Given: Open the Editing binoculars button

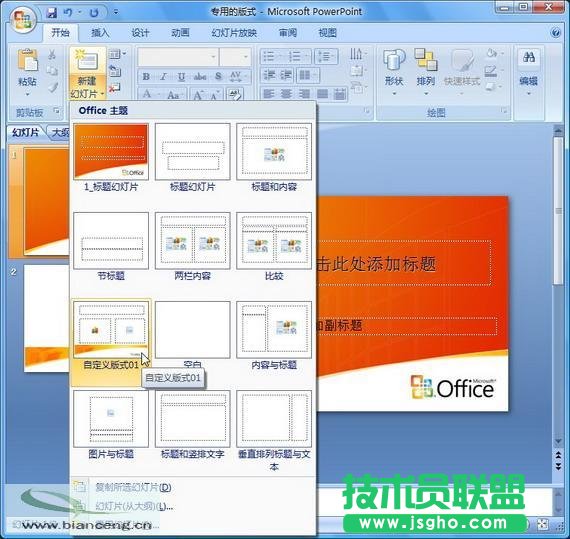Looking at the screenshot, I should pyautogui.click(x=528, y=72).
